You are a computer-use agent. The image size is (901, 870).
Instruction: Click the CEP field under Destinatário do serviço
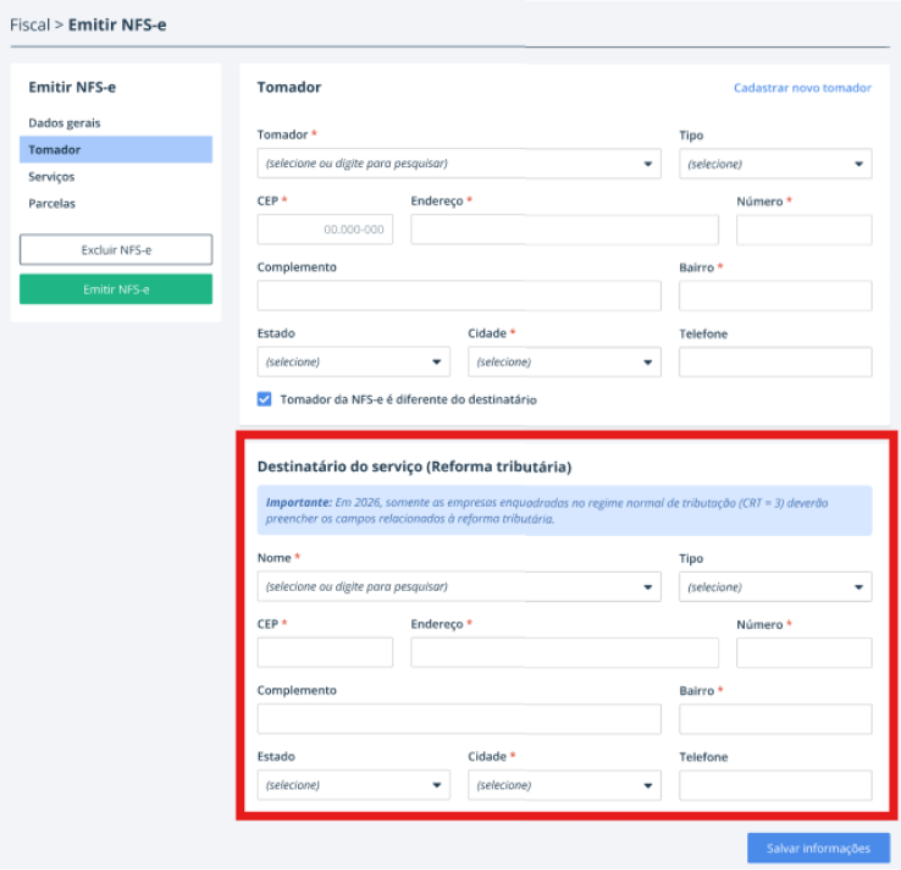(x=325, y=652)
